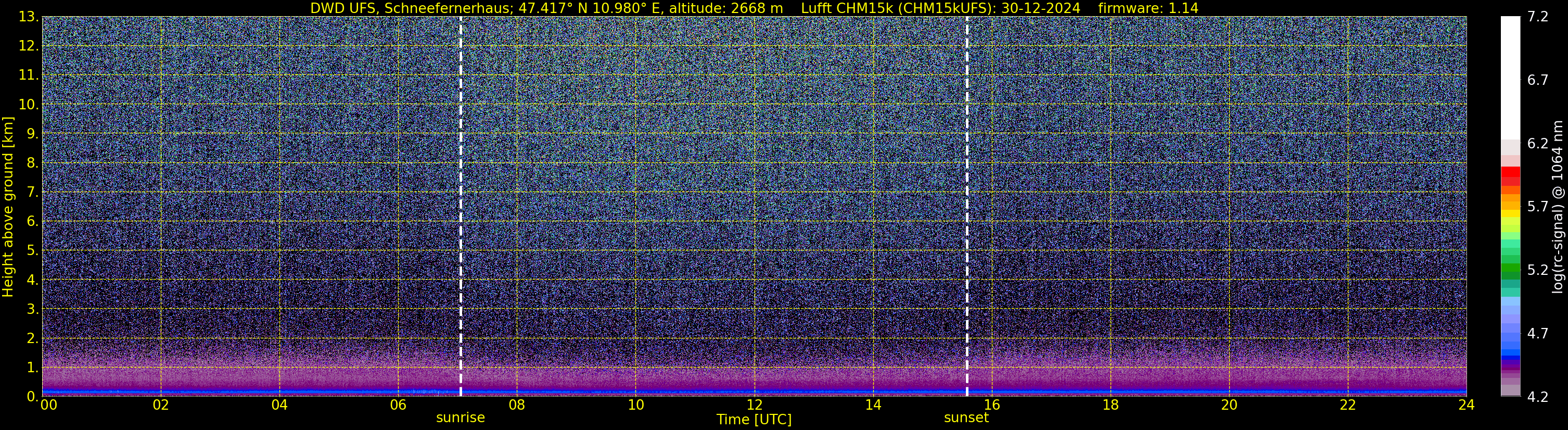
Task: Click height axis tick '0.'
Action: coord(33,397)
